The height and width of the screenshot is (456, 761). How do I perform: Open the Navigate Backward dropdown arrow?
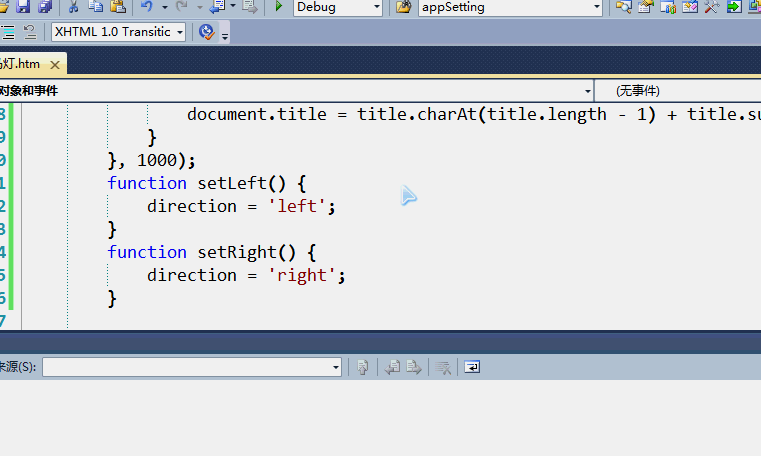(233, 6)
